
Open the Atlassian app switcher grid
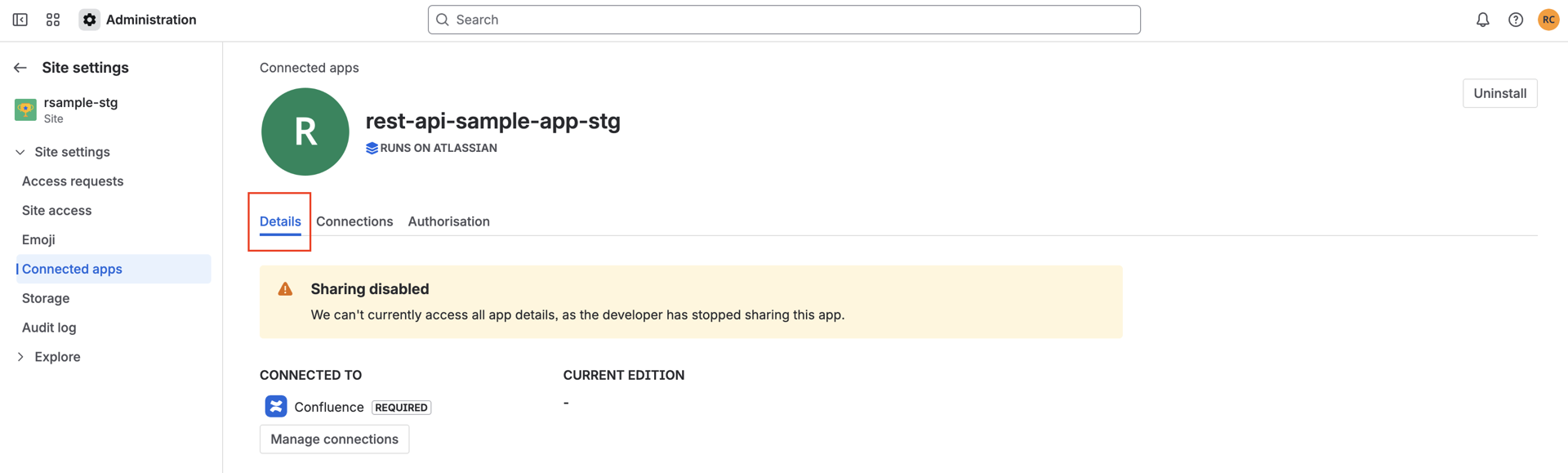52,19
